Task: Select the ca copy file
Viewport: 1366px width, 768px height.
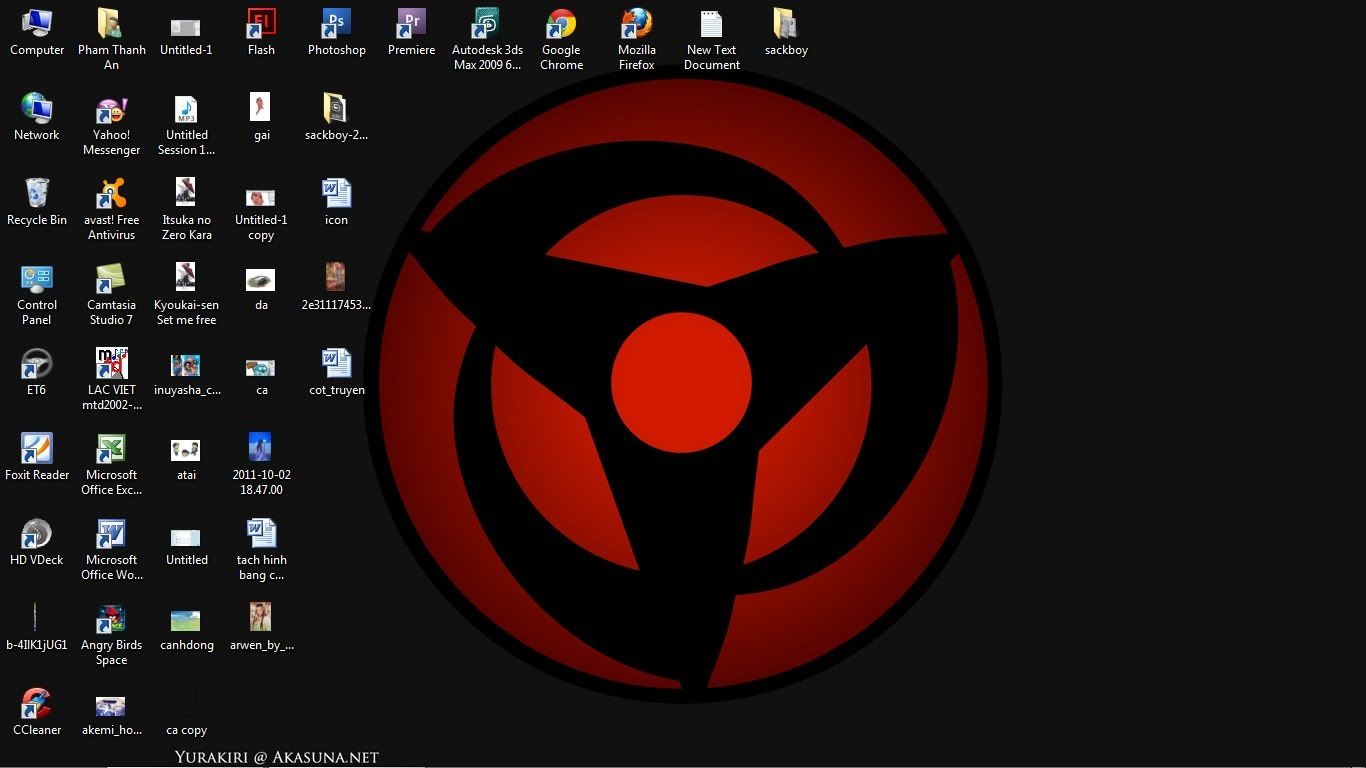Action: tap(186, 712)
